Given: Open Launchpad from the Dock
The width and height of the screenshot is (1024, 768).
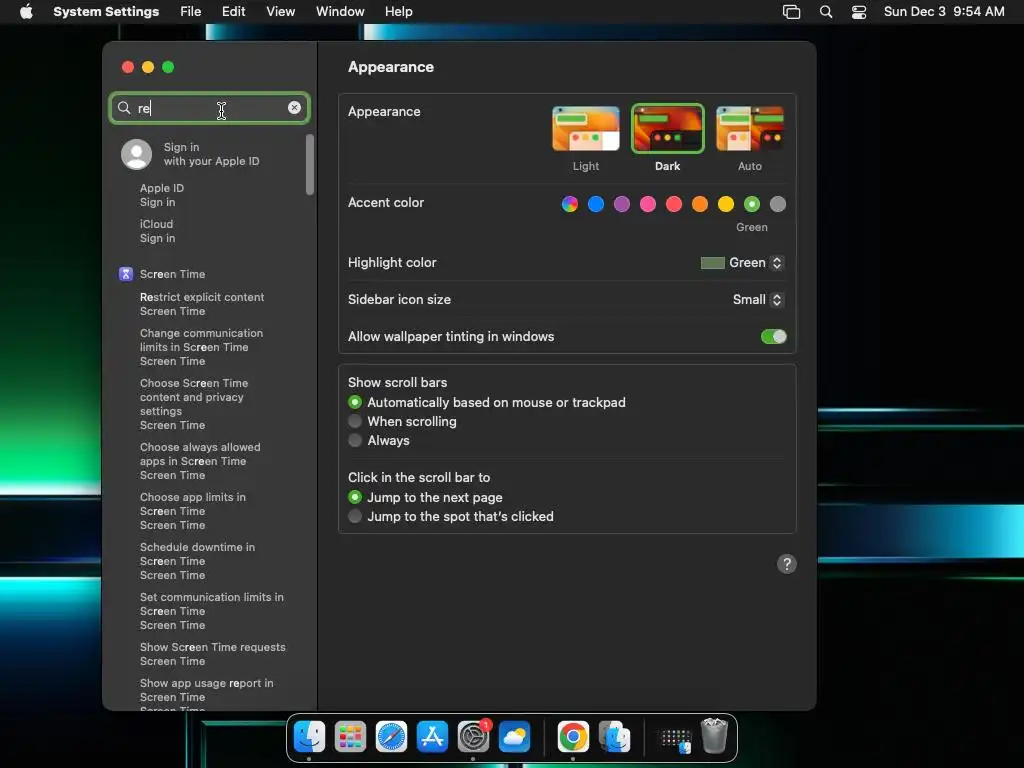Looking at the screenshot, I should [351, 737].
